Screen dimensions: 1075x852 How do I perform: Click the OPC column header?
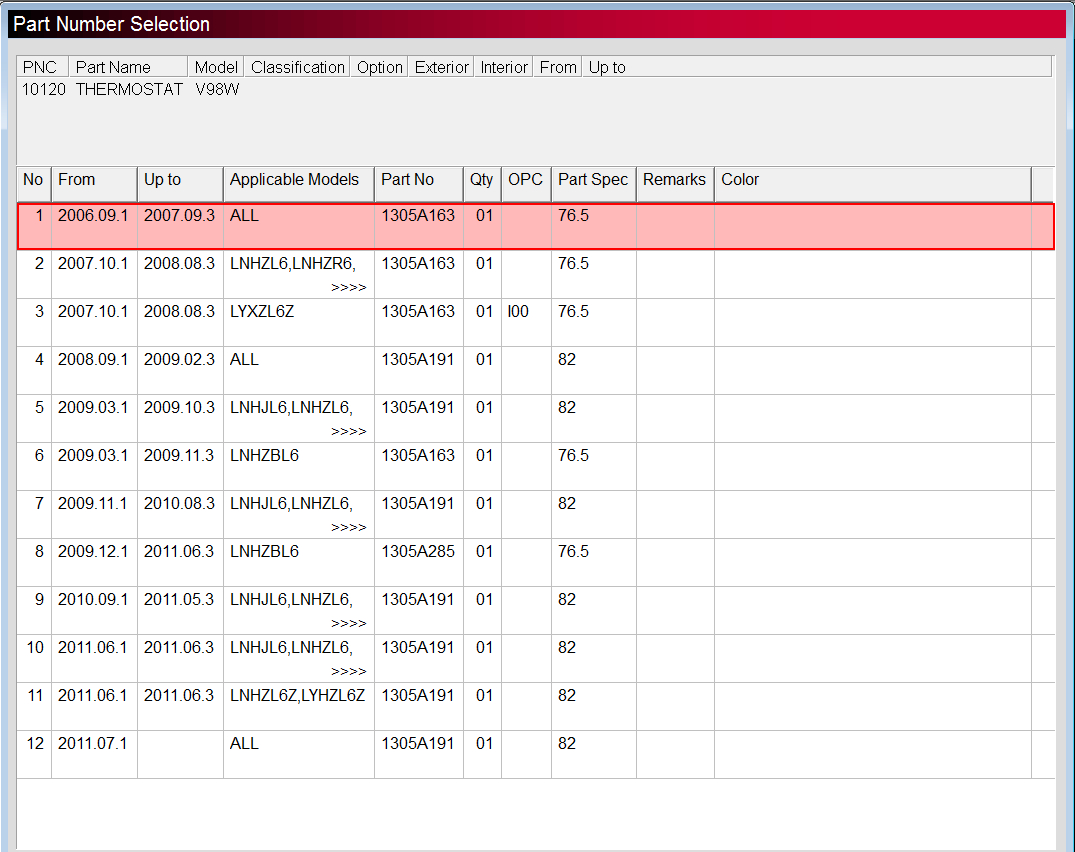[x=526, y=180]
